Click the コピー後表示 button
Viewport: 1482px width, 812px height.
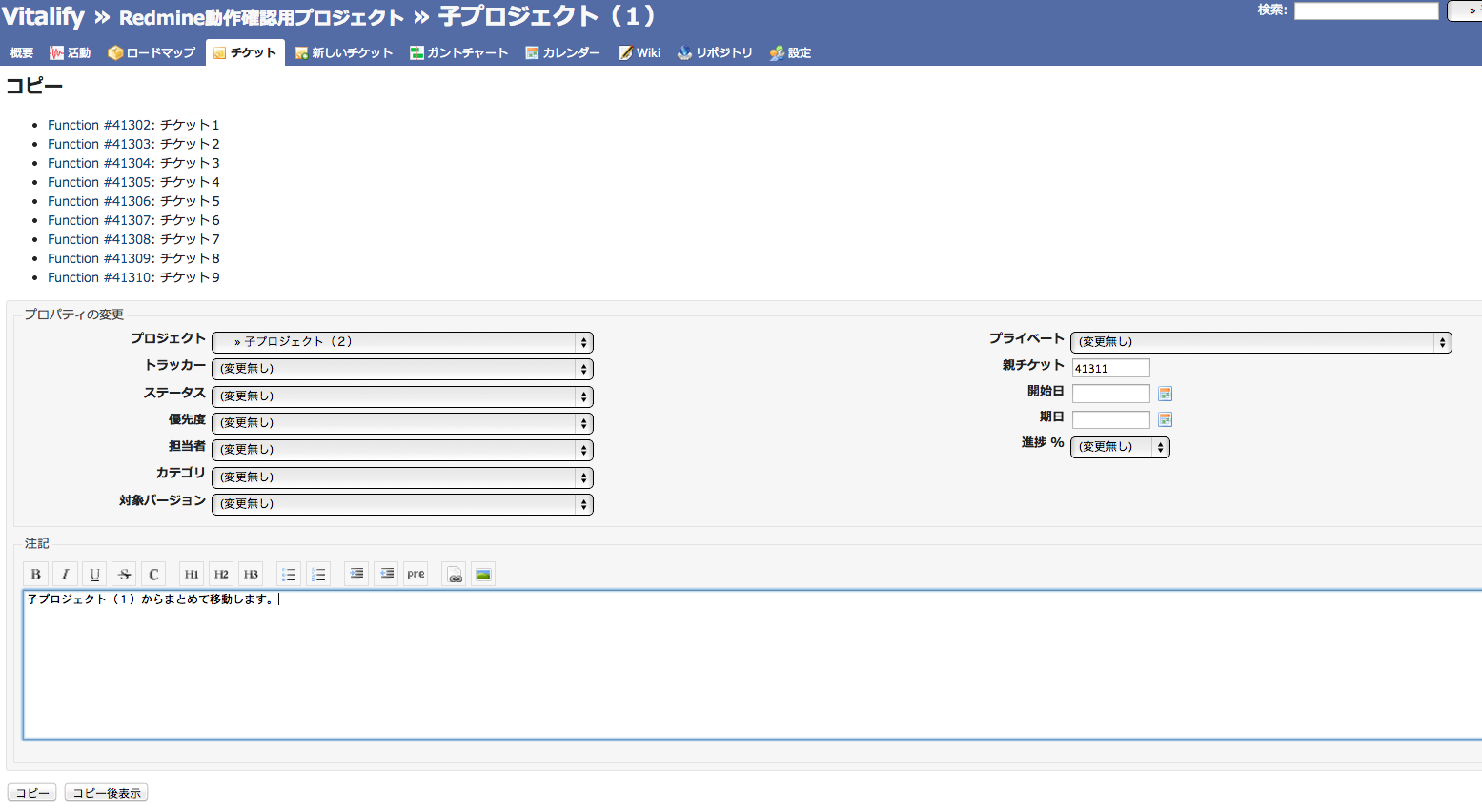coord(107,793)
